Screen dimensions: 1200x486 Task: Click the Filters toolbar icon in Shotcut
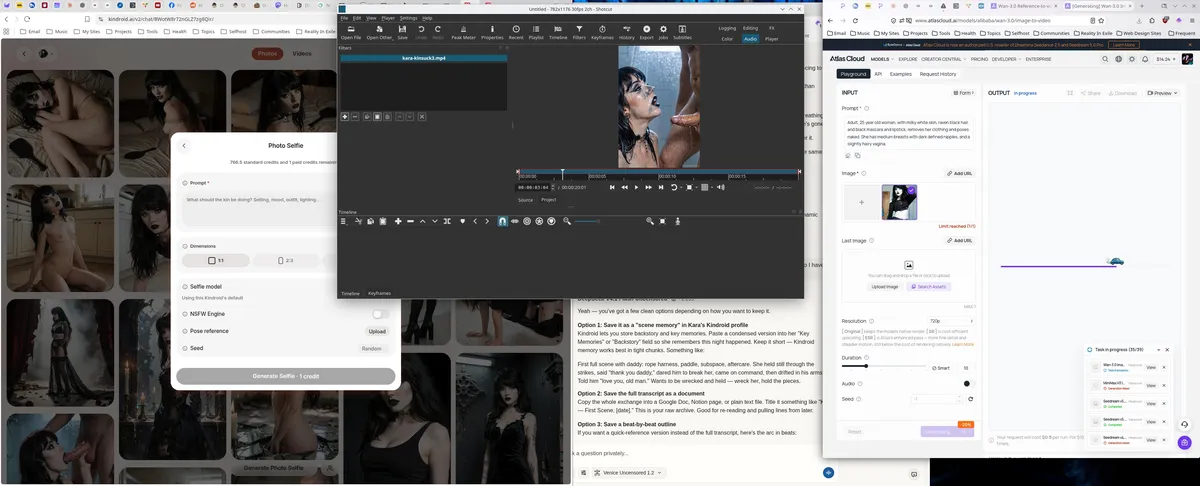[579, 33]
